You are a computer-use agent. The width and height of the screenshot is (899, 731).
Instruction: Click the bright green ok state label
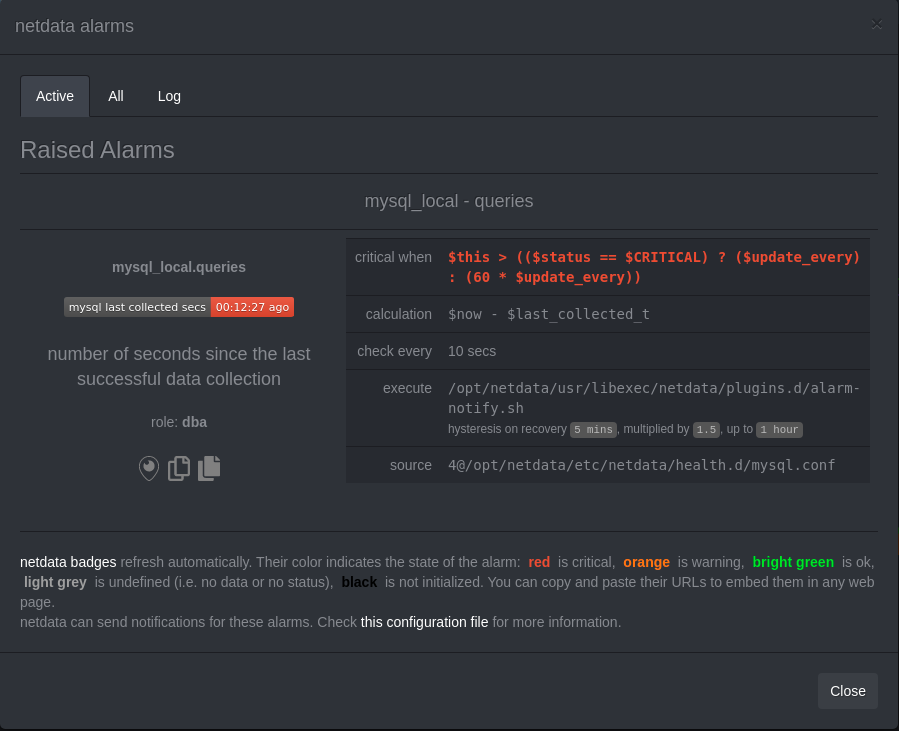(x=792, y=562)
